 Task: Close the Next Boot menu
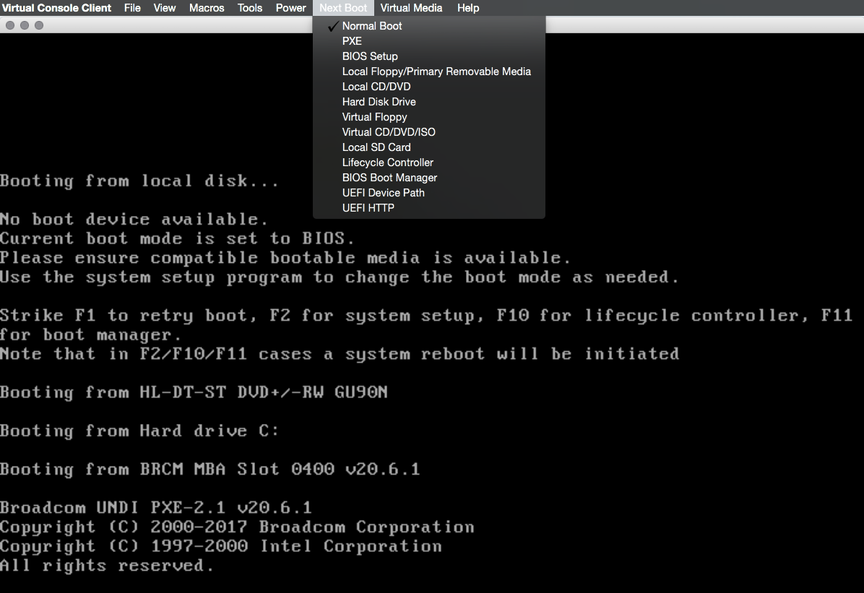tap(343, 8)
